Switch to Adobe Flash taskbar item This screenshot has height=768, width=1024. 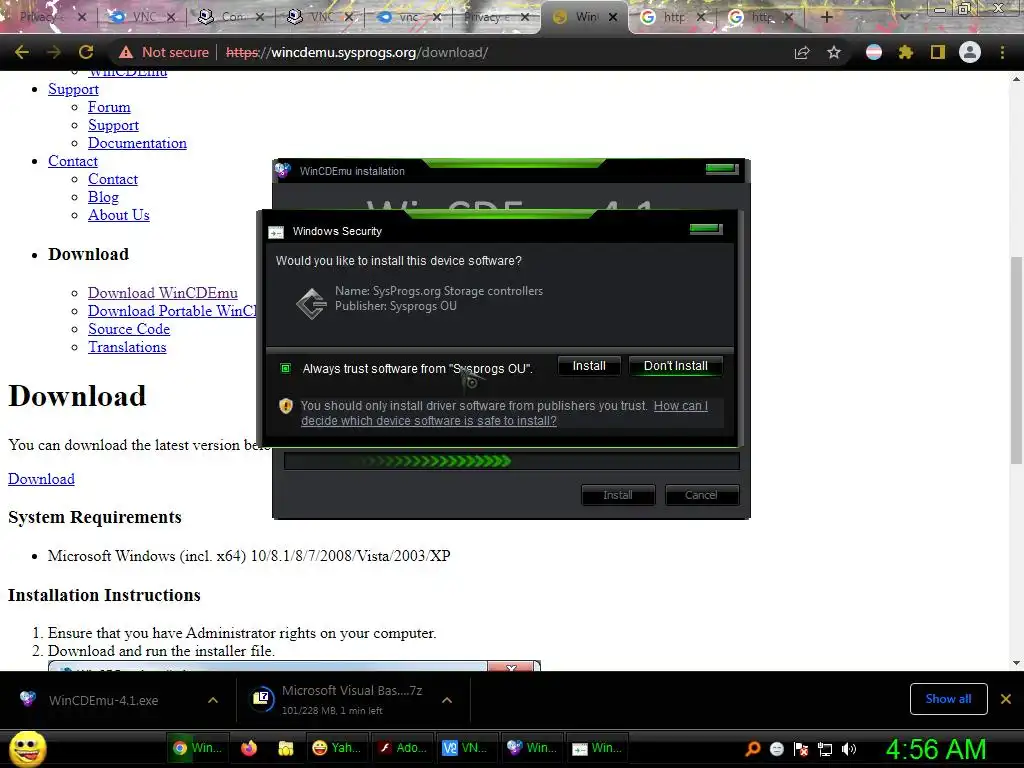[402, 748]
